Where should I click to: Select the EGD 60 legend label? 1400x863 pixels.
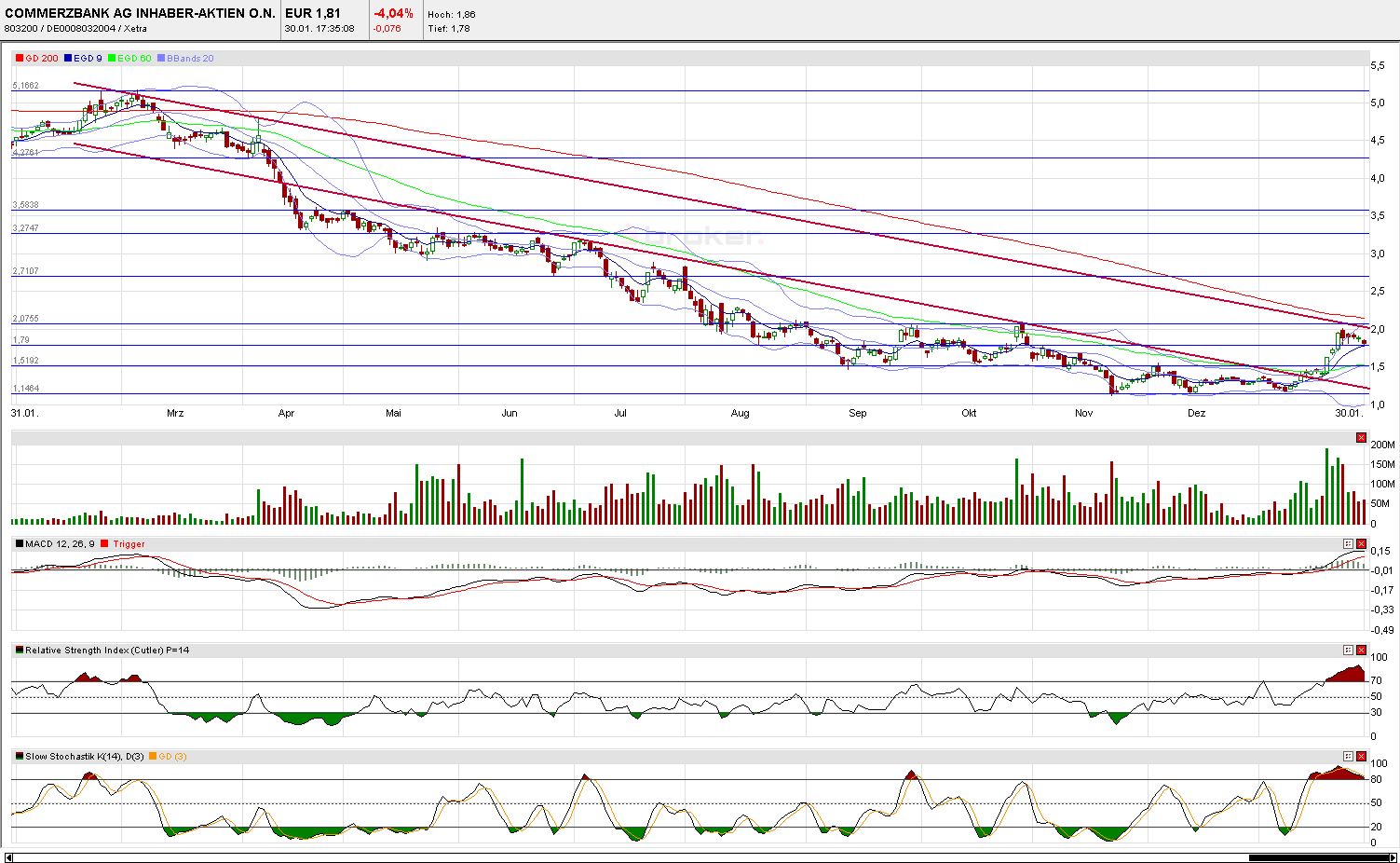click(x=133, y=58)
